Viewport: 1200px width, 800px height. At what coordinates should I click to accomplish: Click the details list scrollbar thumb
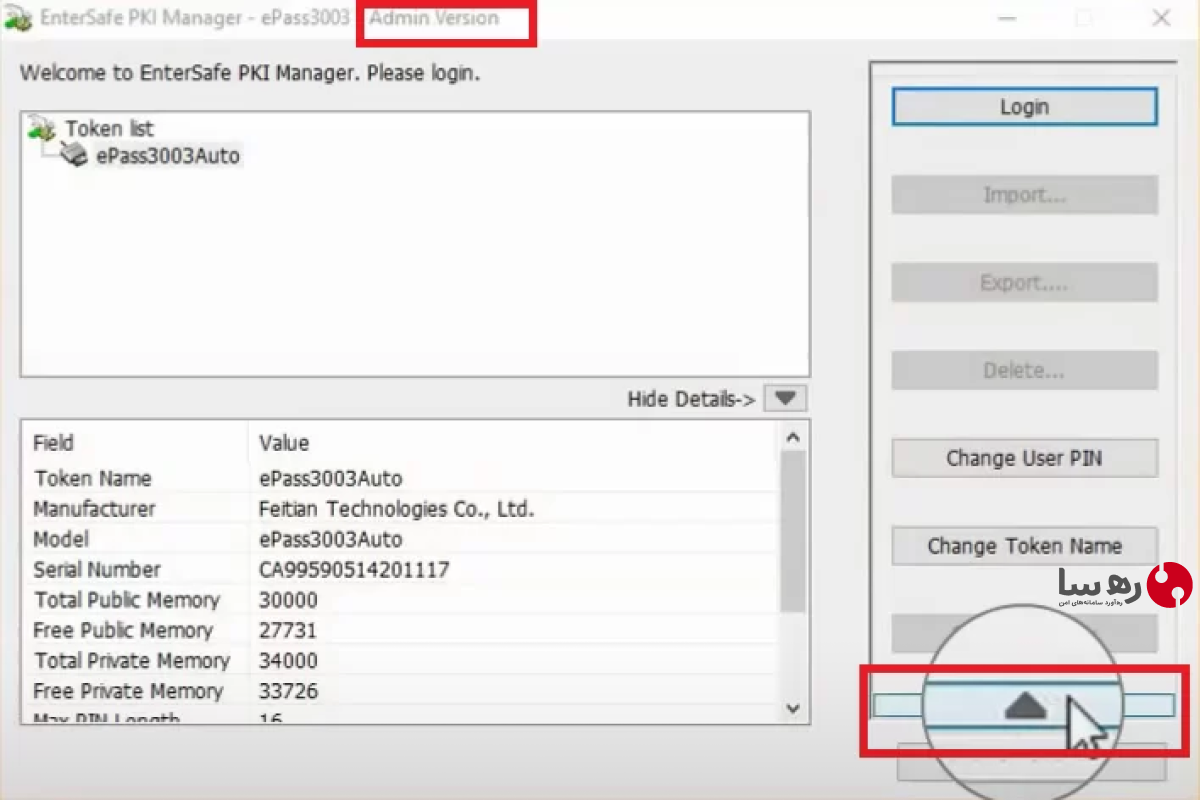click(x=793, y=530)
